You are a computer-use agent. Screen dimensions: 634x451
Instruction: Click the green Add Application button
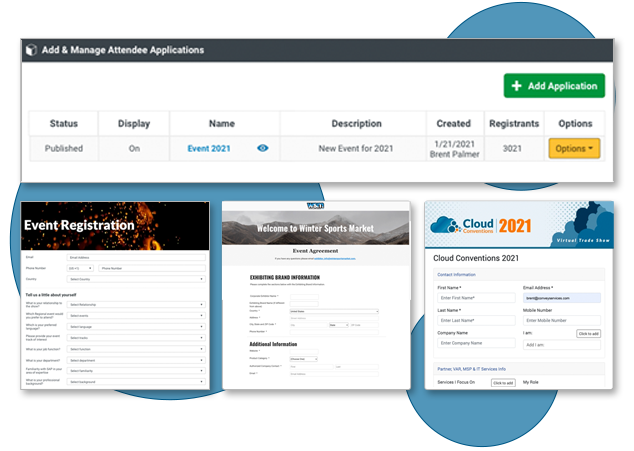click(x=554, y=86)
